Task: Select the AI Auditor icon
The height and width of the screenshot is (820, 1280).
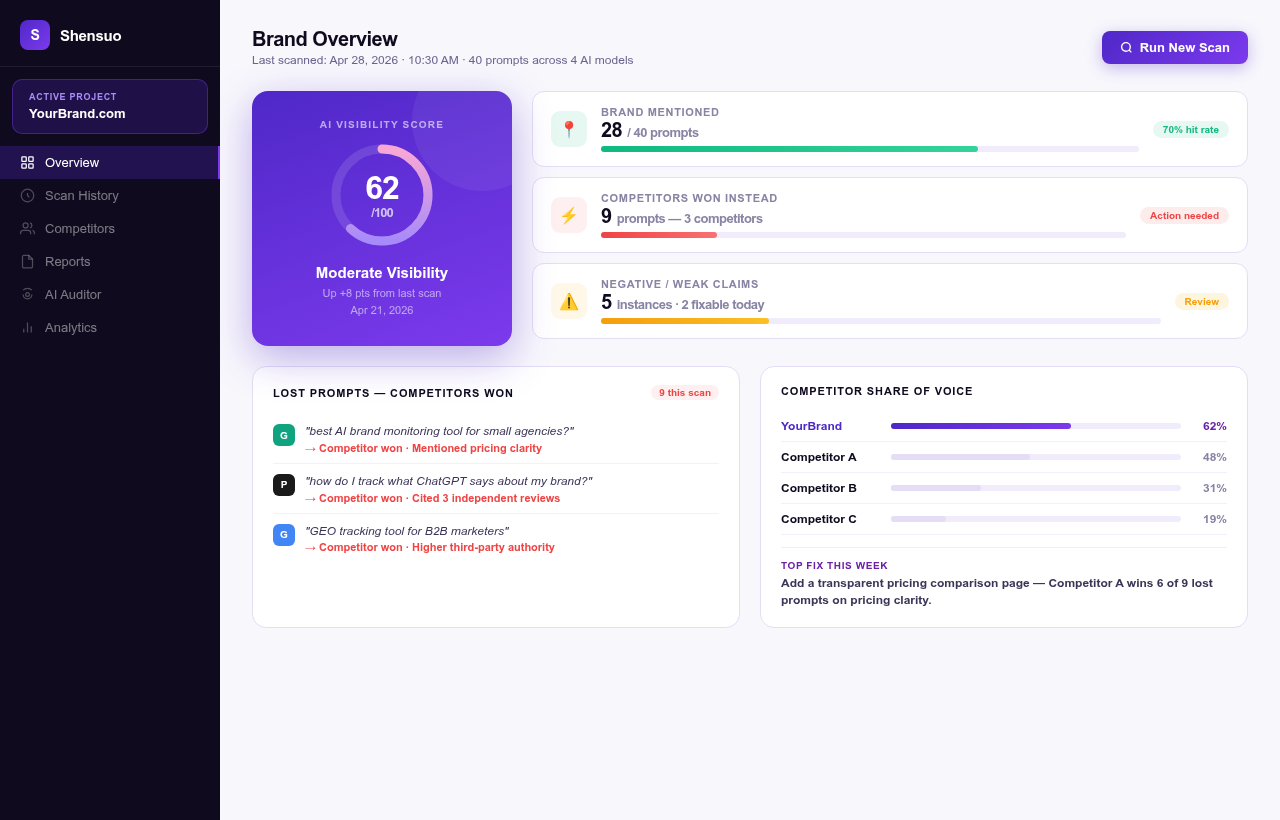Action: 29,294
